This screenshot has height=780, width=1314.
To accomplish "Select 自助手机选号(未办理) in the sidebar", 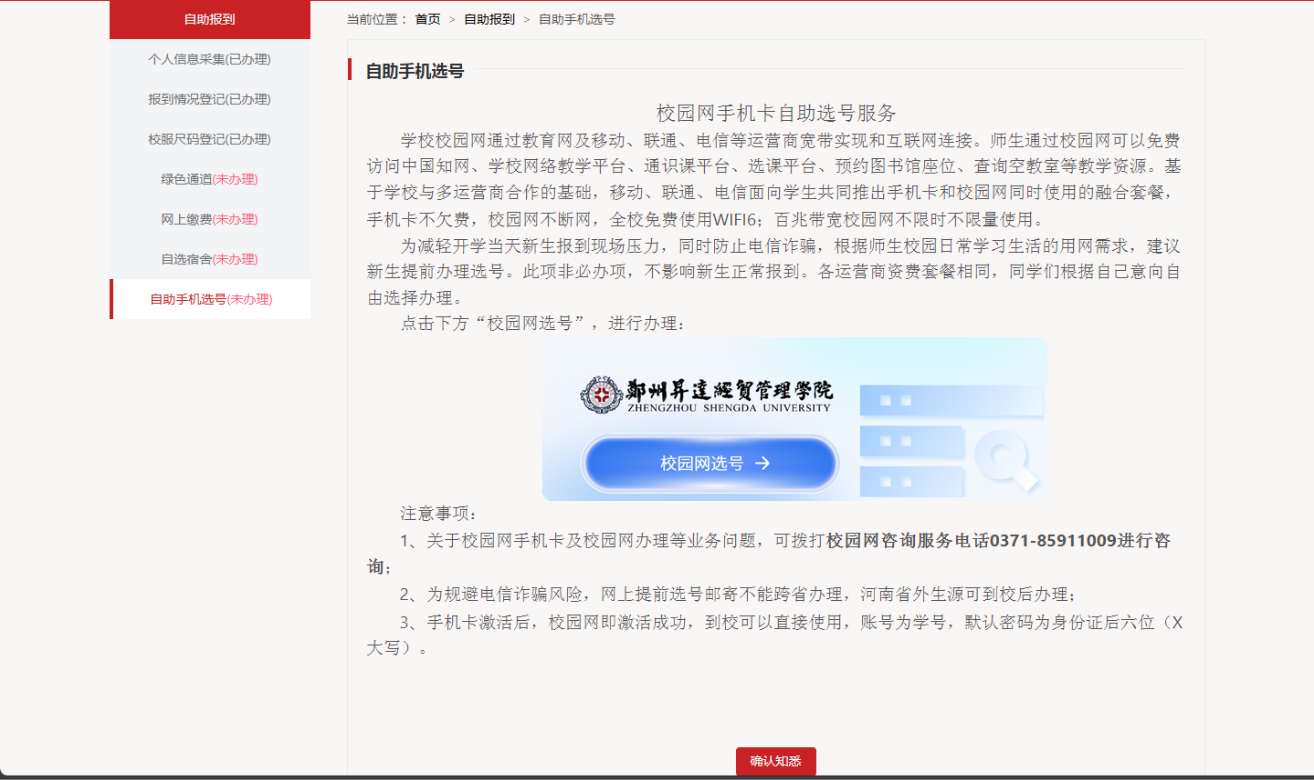I will [x=211, y=299].
